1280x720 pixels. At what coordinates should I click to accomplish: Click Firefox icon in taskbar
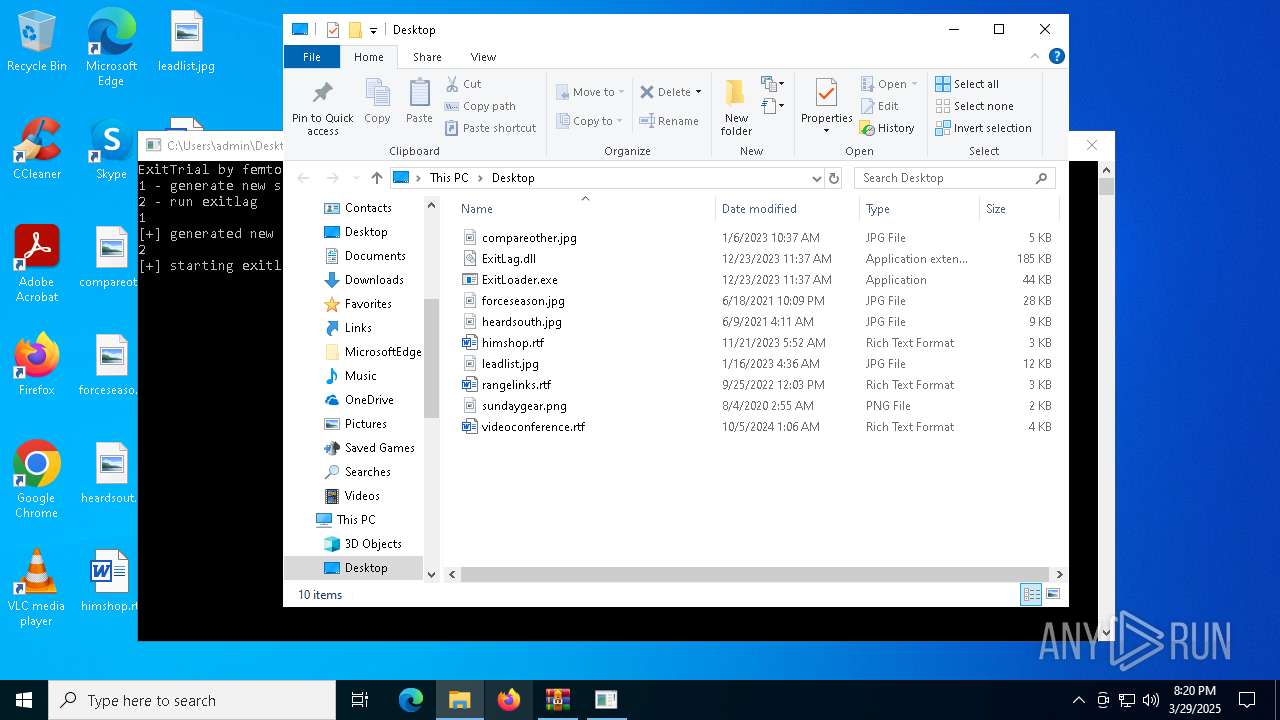pyautogui.click(x=509, y=700)
